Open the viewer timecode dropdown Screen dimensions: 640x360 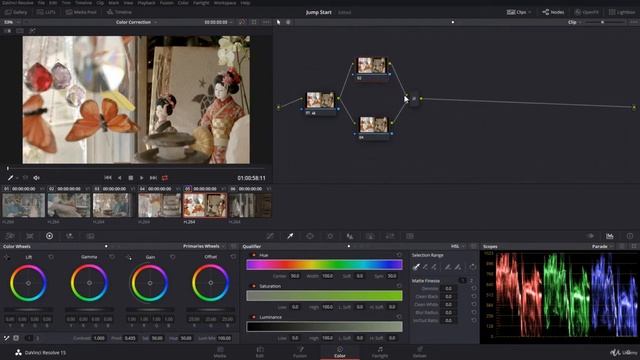[218, 22]
